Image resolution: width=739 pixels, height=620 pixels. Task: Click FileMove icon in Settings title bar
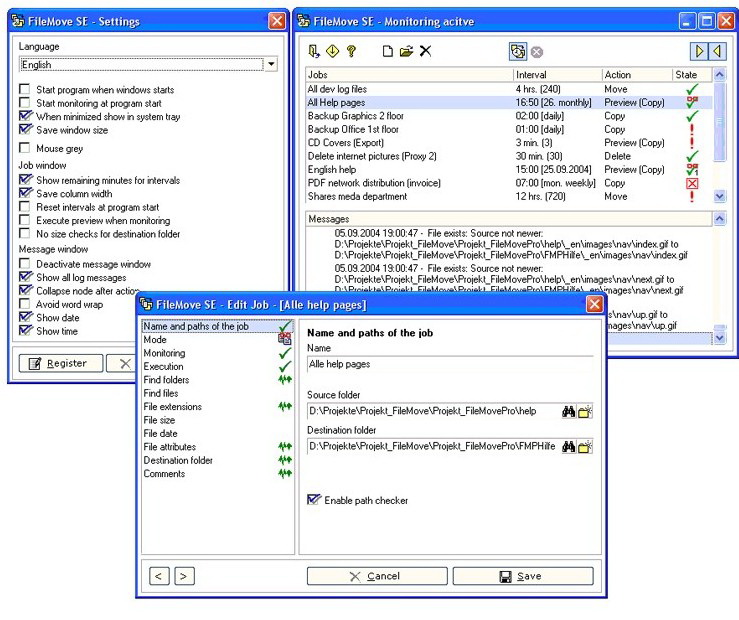[x=18, y=21]
